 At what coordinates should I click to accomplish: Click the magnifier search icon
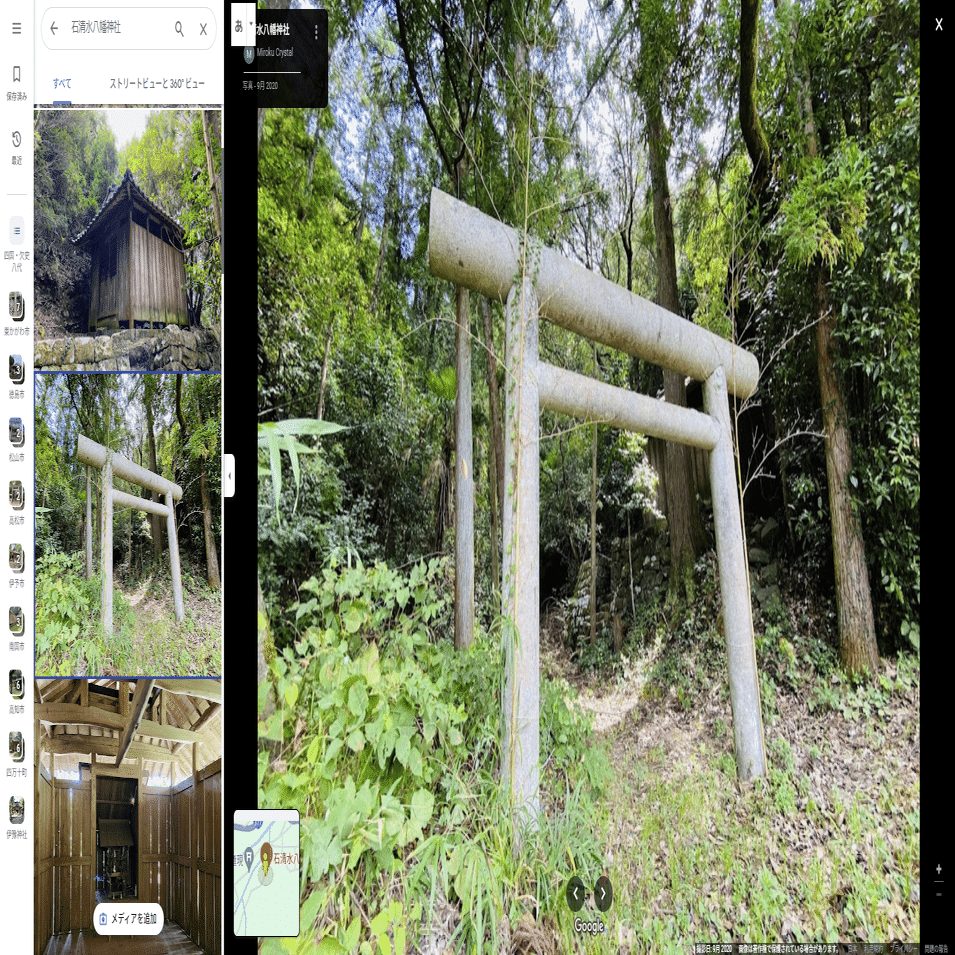[x=179, y=29]
